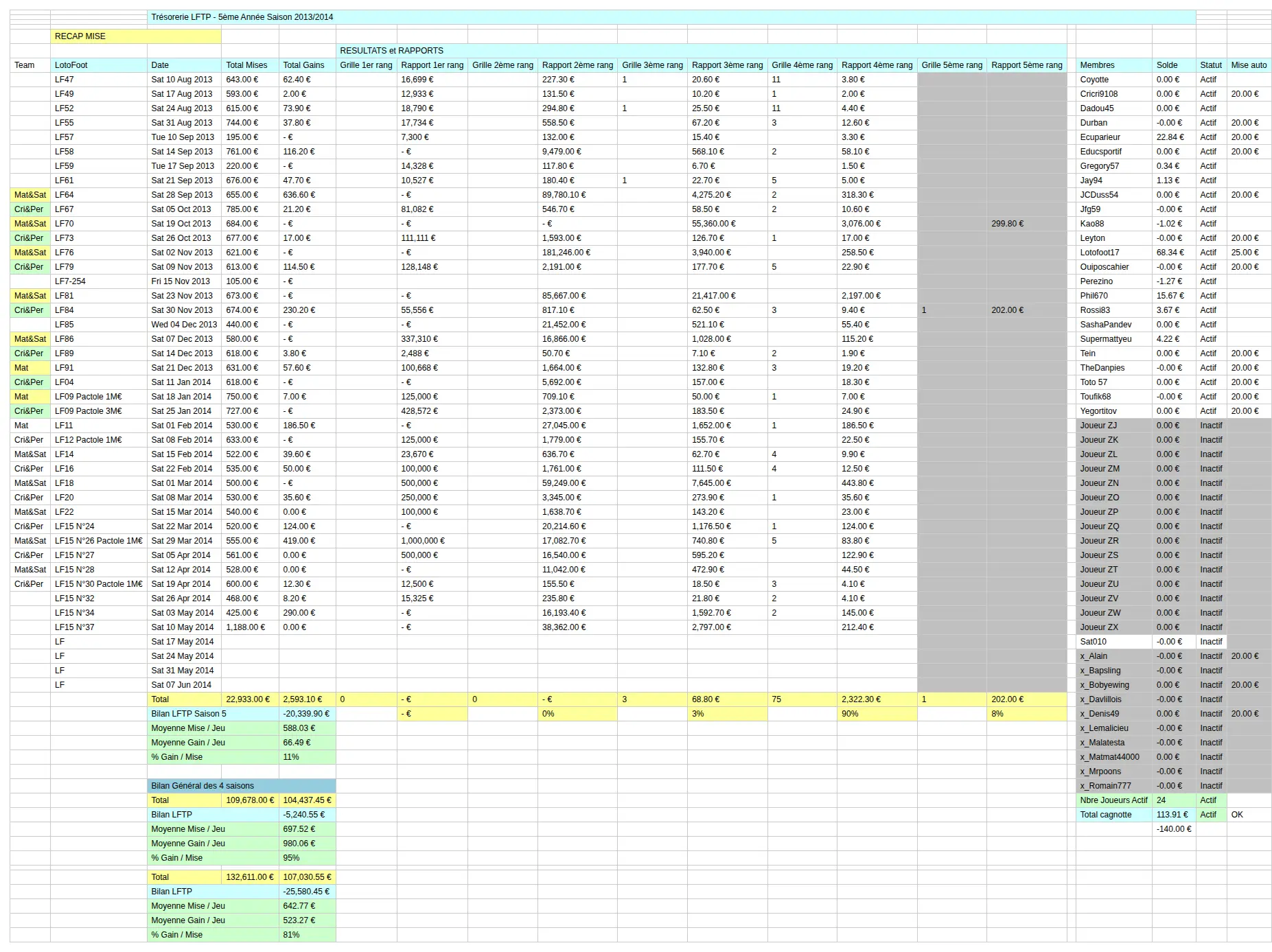Screen dimensions: 1272x952
Task: Click the Trésorerie LFTP title cell
Action: coord(671,17)
